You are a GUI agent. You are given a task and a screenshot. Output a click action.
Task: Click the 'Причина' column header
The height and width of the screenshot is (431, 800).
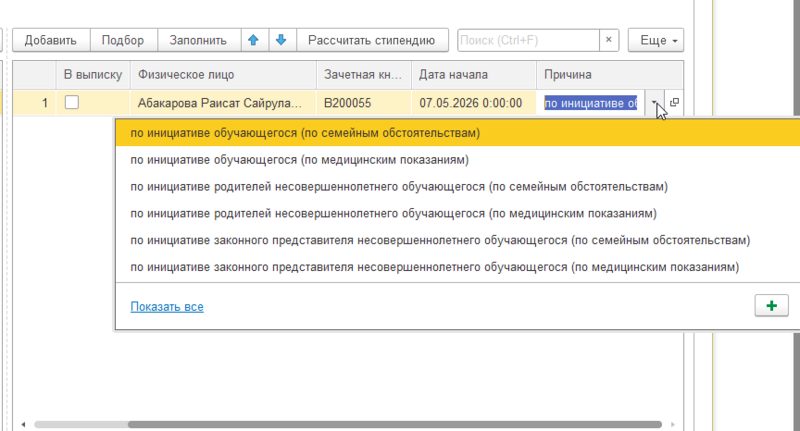(609, 75)
